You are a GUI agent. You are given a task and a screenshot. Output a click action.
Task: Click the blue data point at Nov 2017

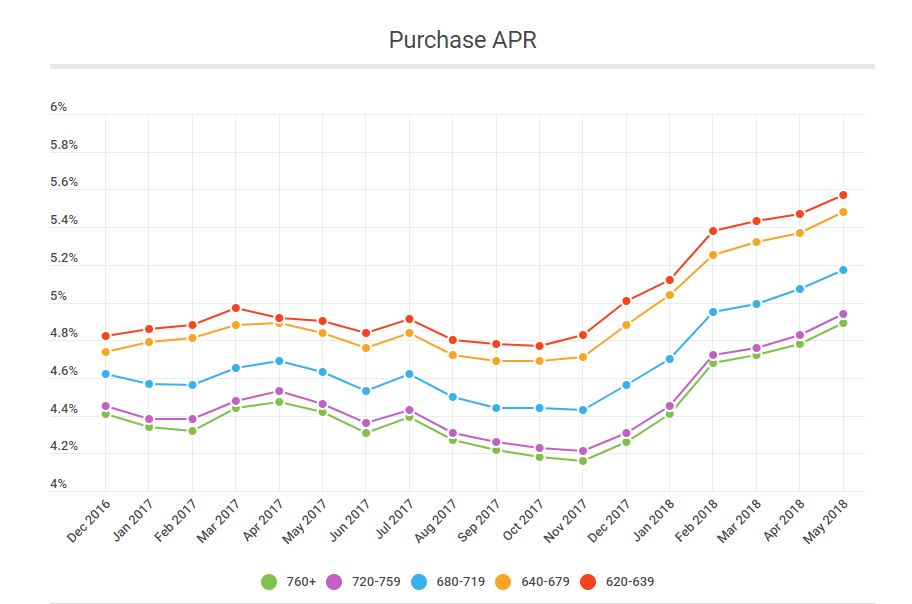point(583,410)
